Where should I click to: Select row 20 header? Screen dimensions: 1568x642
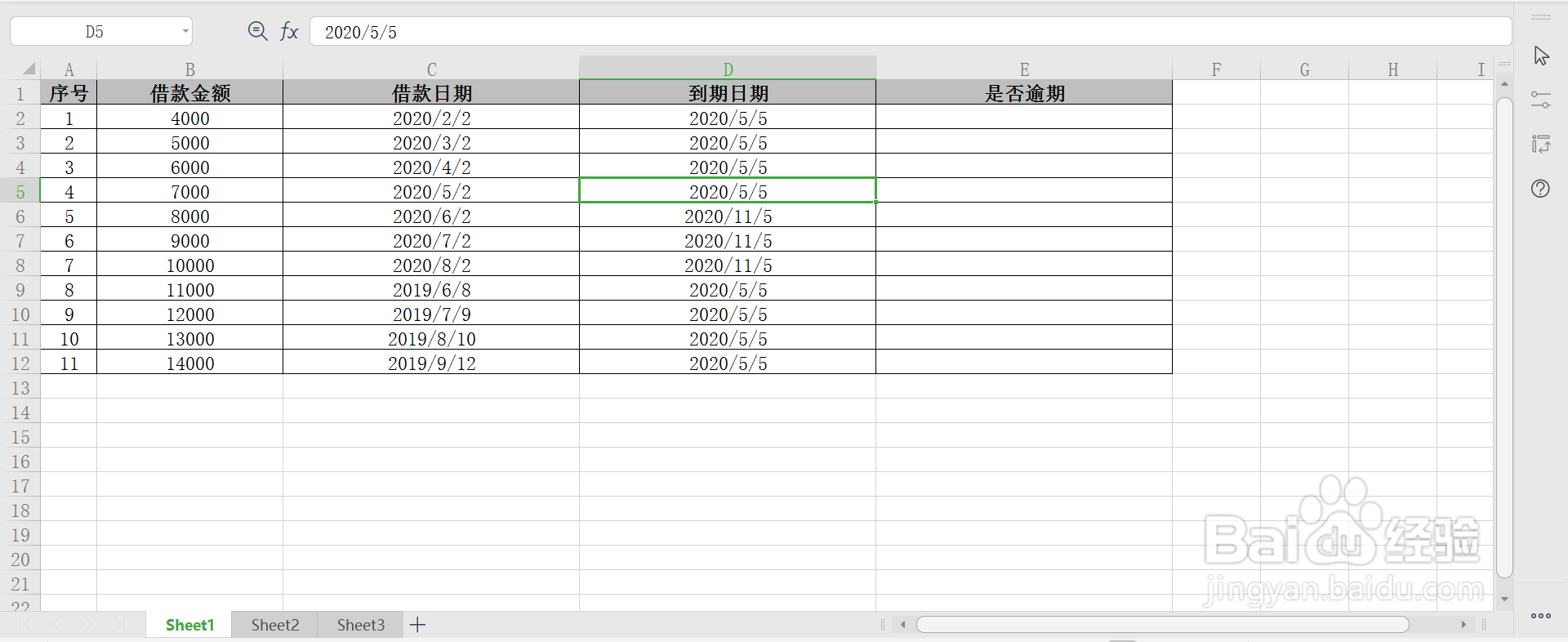coord(20,558)
